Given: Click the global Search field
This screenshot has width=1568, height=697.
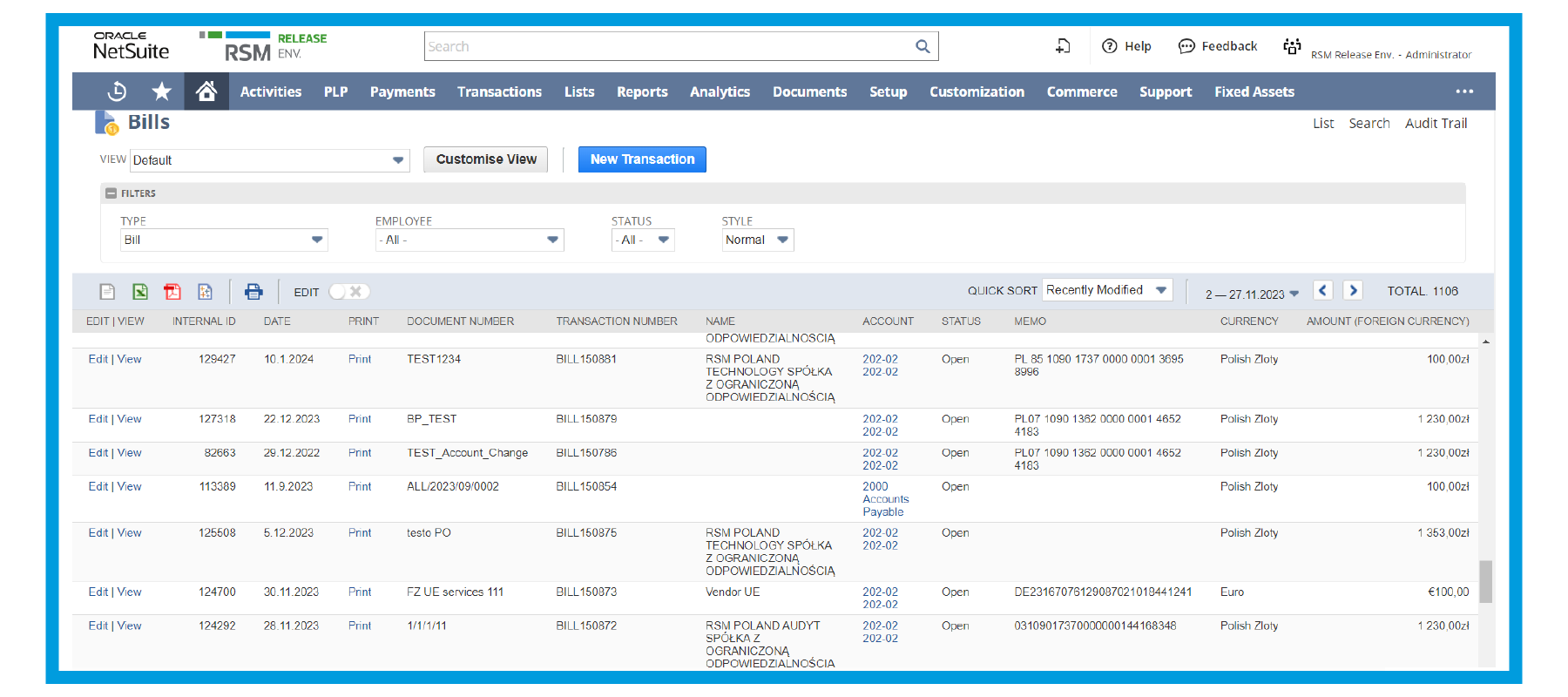Looking at the screenshot, I should pos(668,46).
